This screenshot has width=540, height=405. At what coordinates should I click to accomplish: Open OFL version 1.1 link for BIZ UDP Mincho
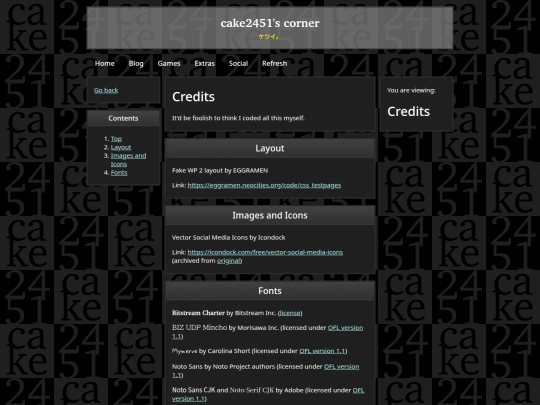tap(345, 328)
